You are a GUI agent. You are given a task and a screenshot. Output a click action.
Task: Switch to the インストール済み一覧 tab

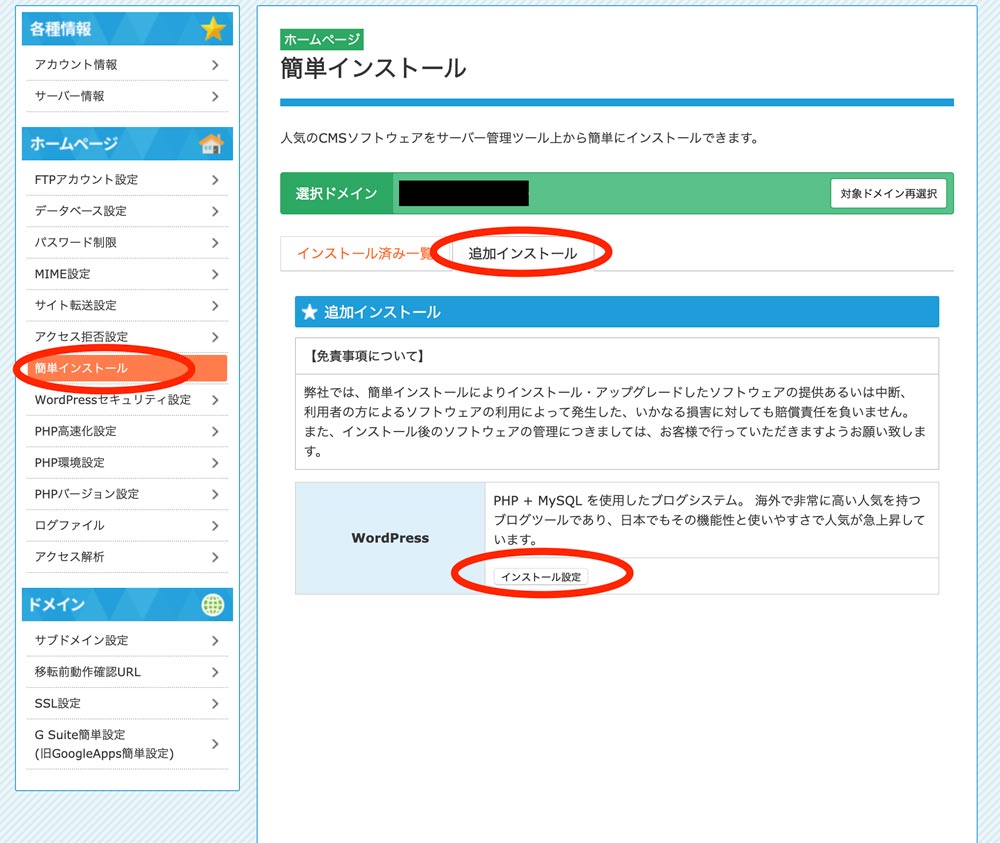364,254
